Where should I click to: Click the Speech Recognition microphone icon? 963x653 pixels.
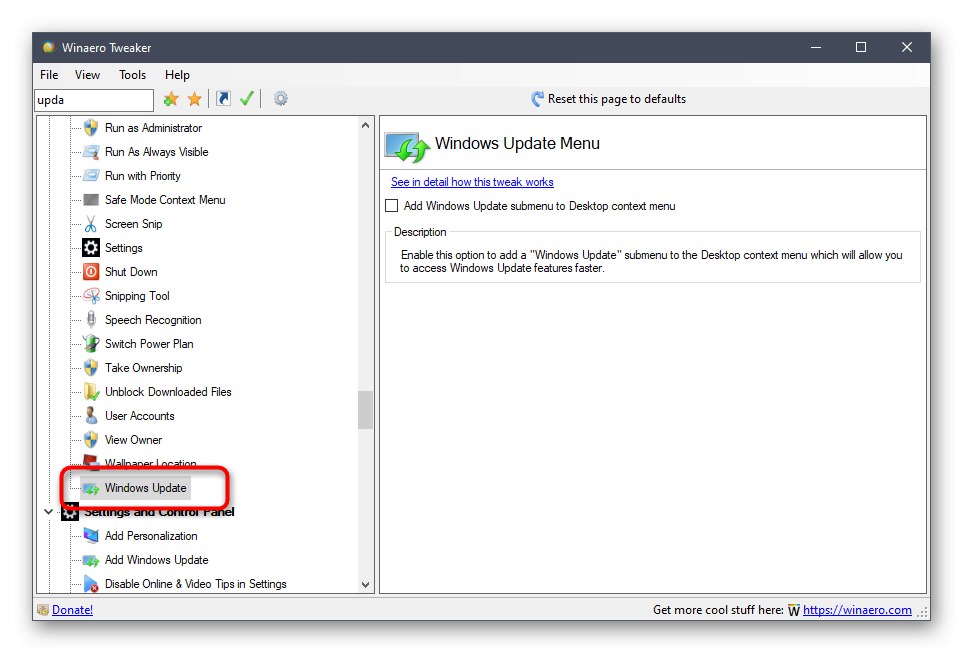(91, 319)
